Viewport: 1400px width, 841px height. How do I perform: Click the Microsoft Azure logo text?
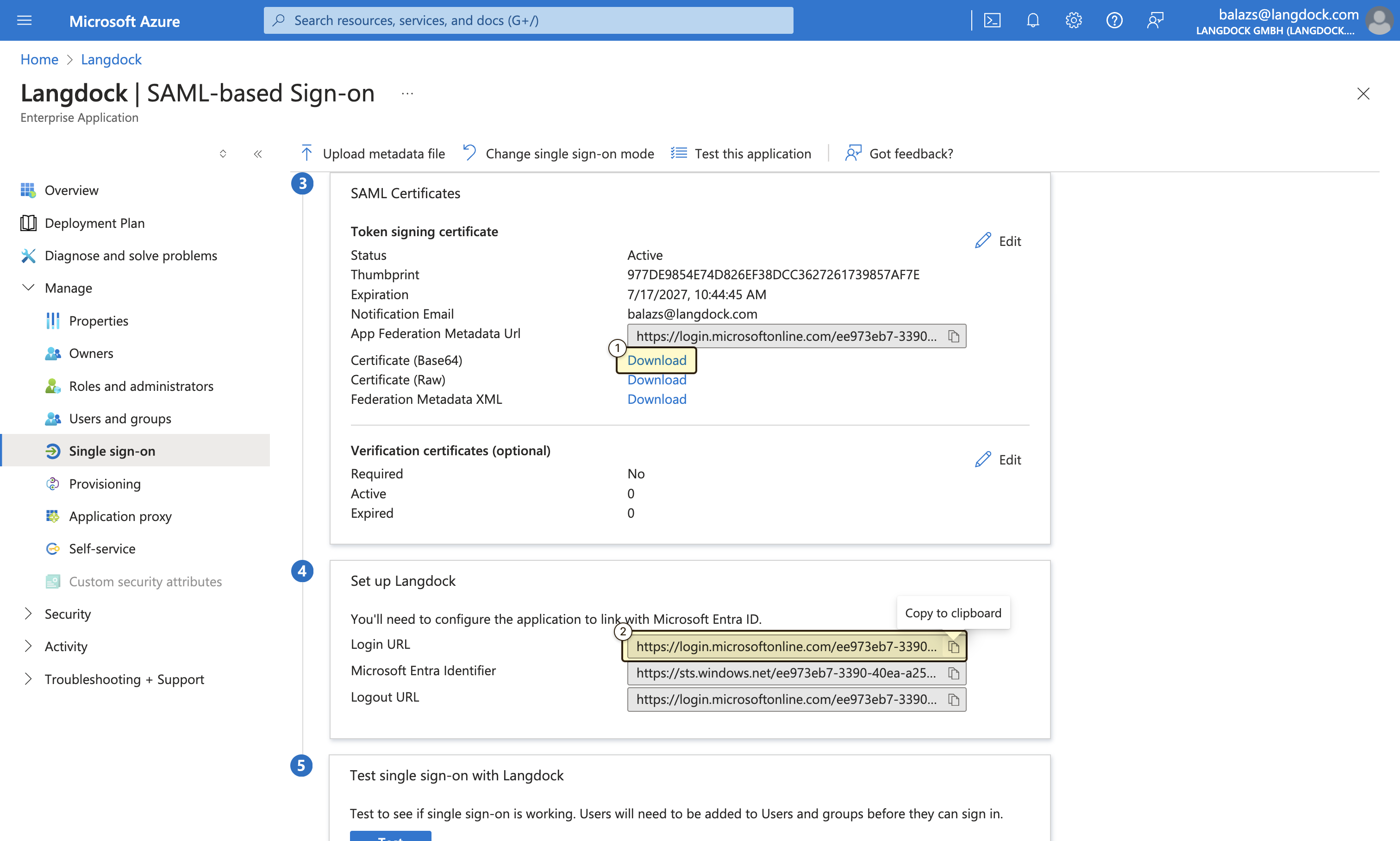(125, 22)
